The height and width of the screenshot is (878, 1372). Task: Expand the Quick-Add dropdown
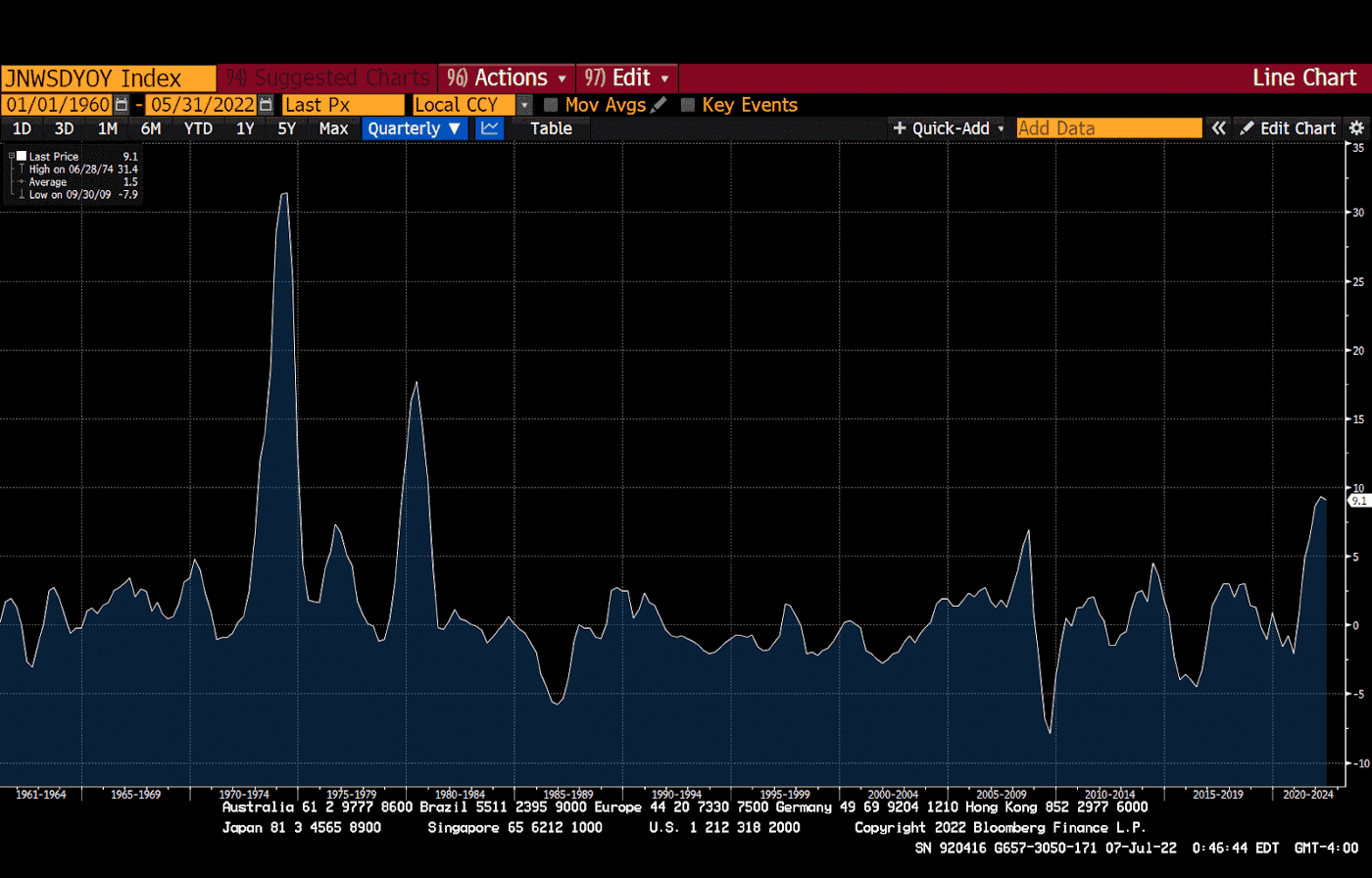(x=949, y=128)
